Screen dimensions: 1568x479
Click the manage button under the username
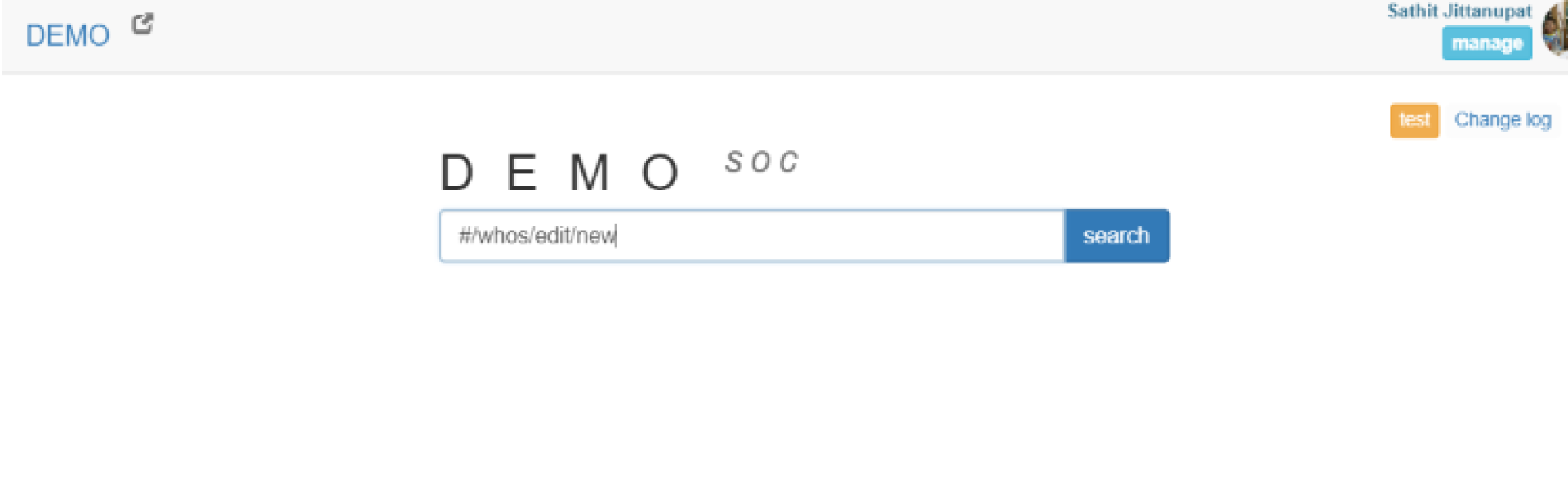(x=1486, y=43)
